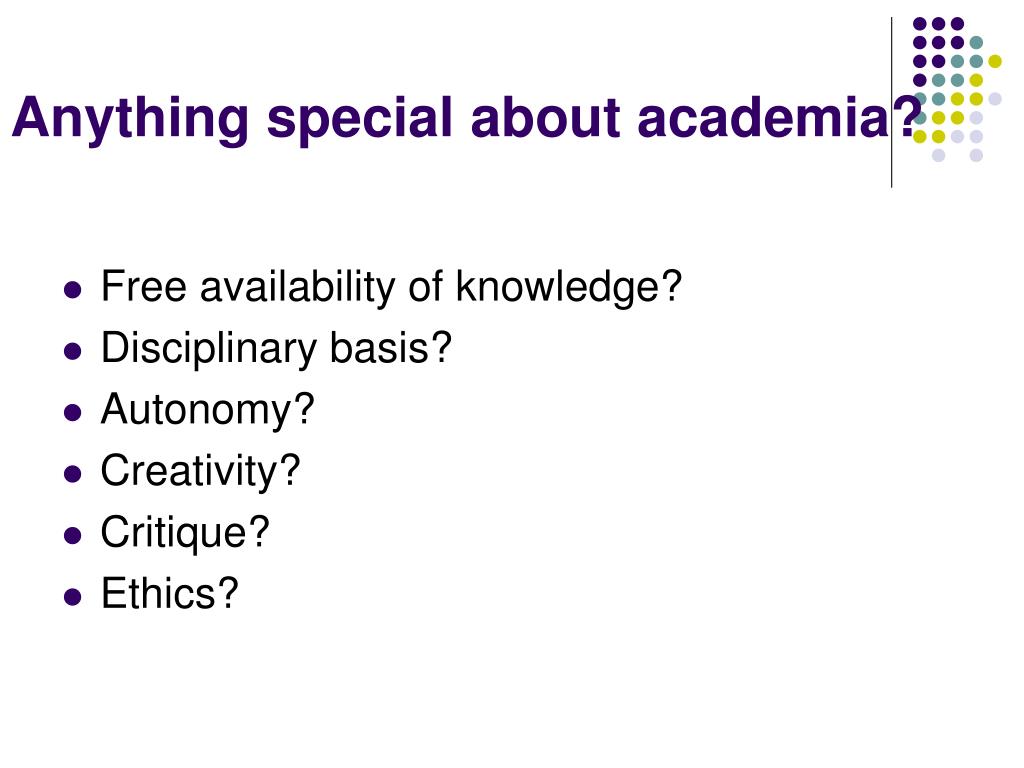
Task: Select the 'Autonomy?' bullet text
Action: [208, 409]
